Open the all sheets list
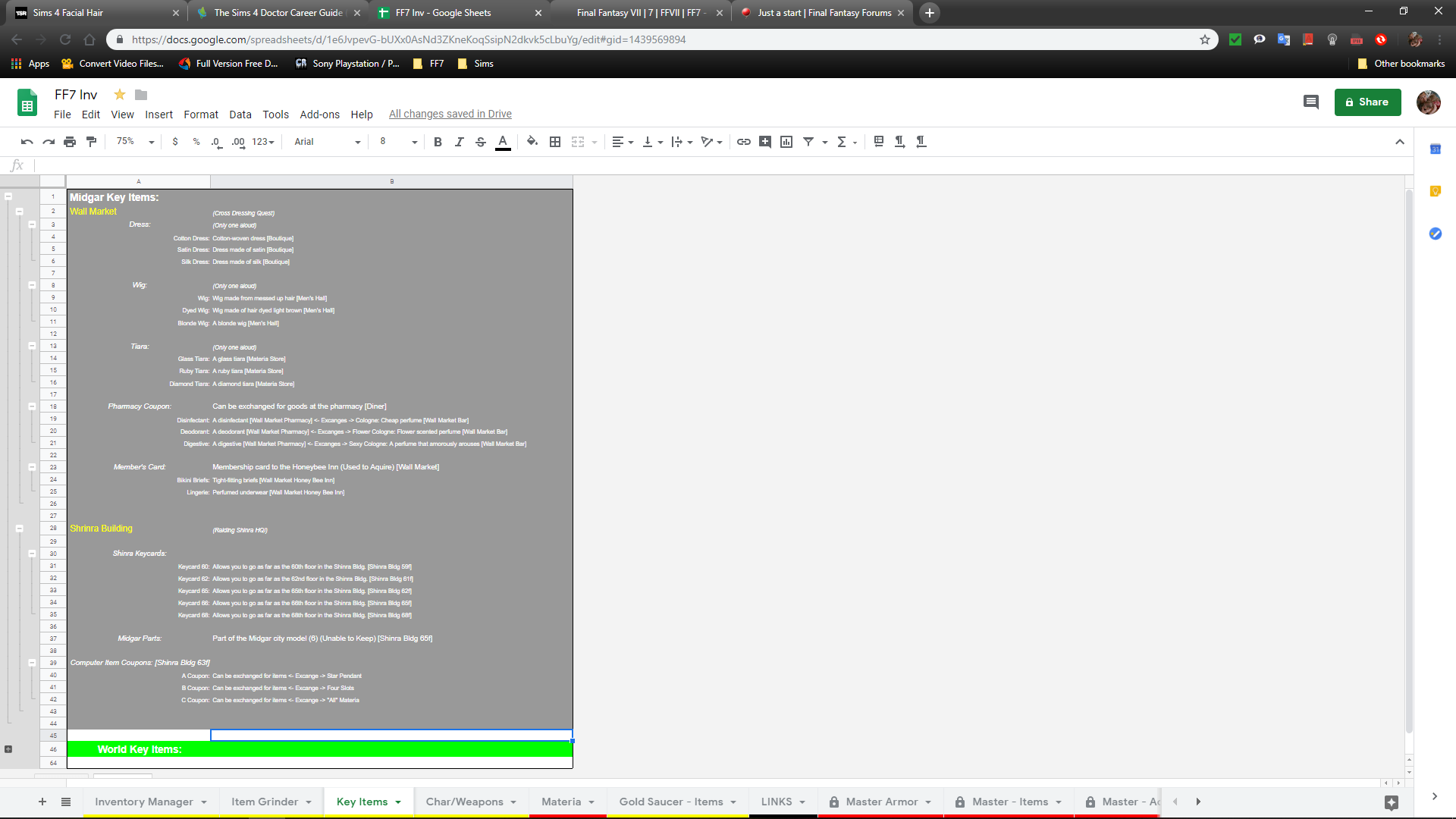 click(66, 802)
